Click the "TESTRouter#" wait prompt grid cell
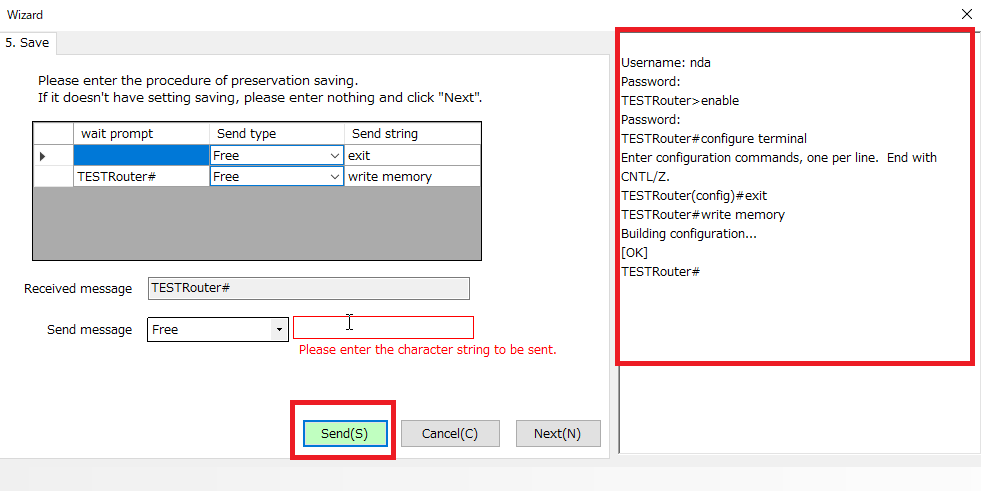Screen dimensions: 981x491 tap(140, 177)
